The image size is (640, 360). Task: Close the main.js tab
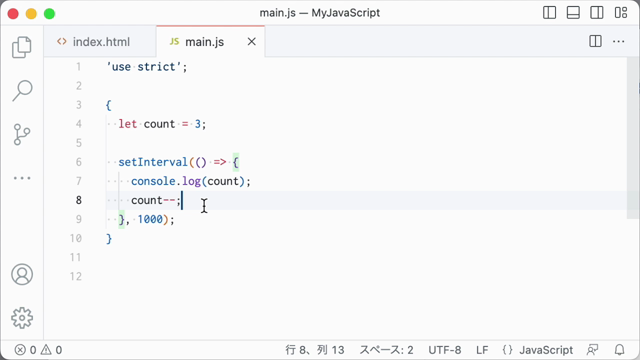(x=252, y=42)
